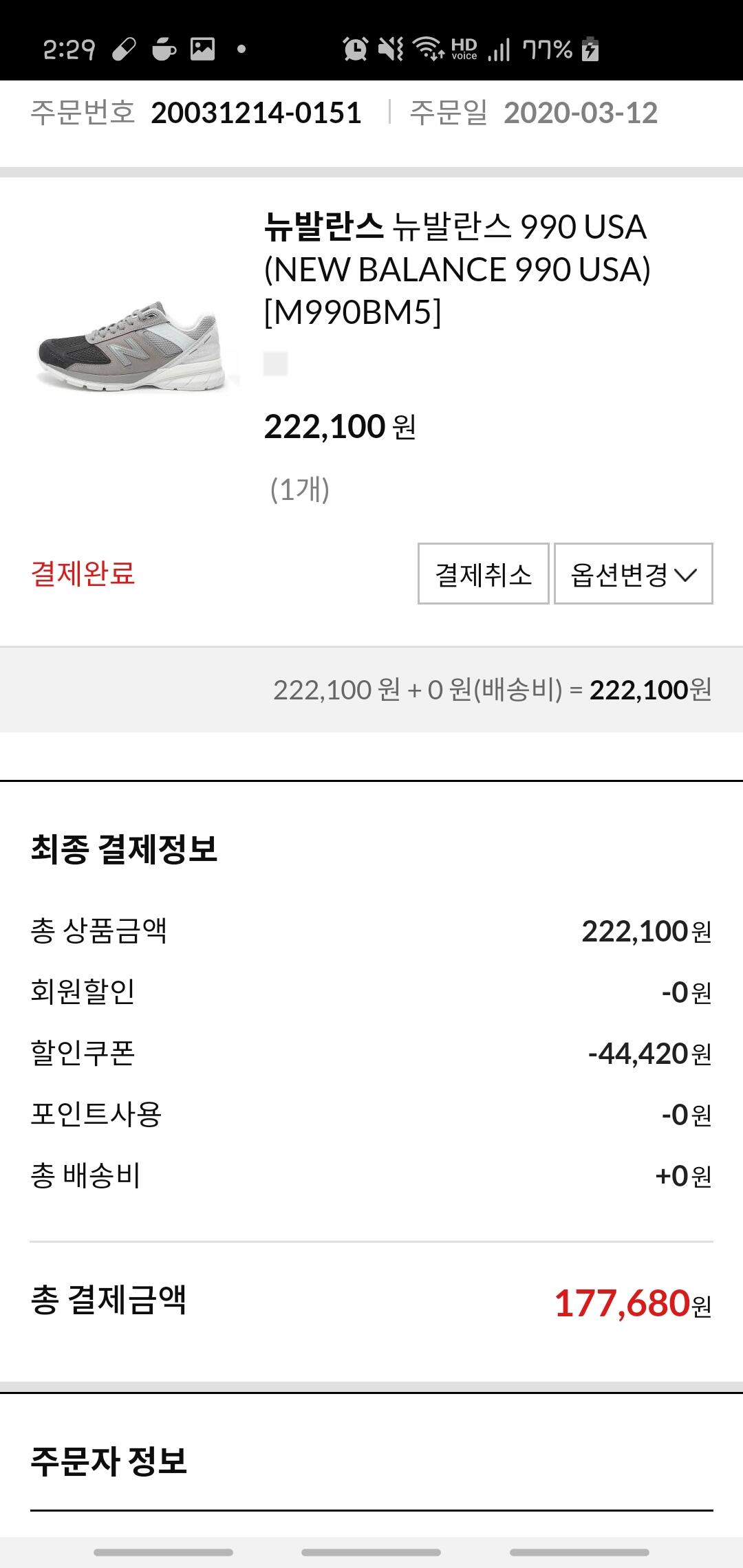The image size is (743, 1568).
Task: Tap the muted vibrate status icon
Action: pos(391,49)
